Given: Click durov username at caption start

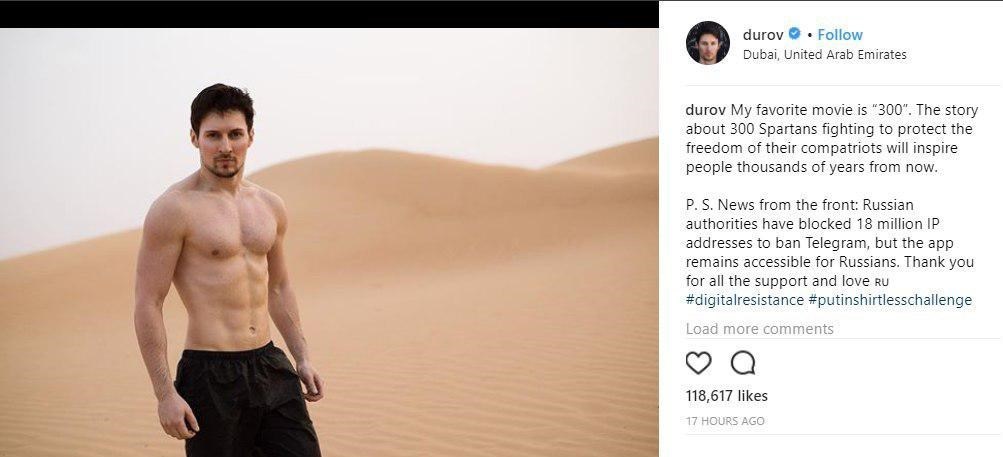Looking at the screenshot, I should coord(706,110).
